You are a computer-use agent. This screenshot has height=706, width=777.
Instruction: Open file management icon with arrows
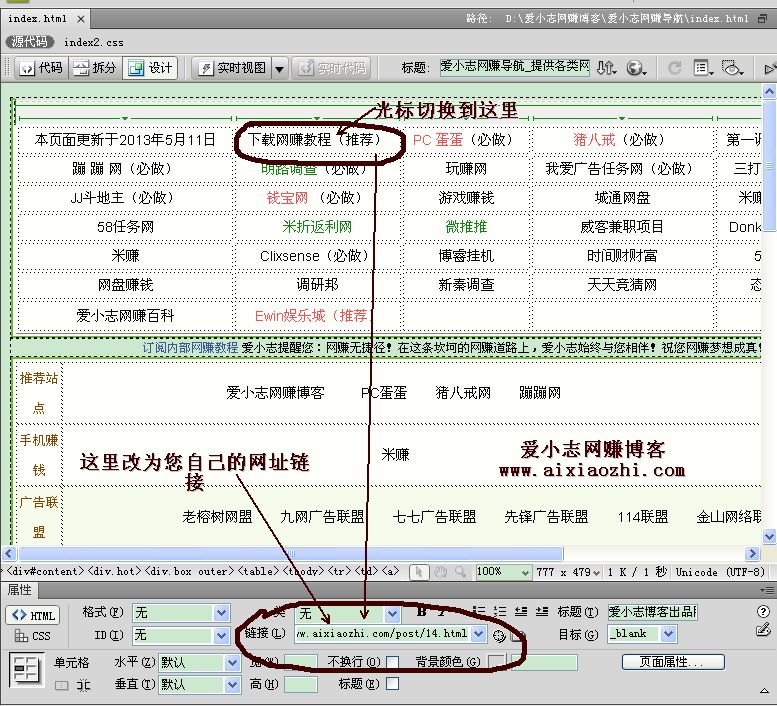click(606, 68)
